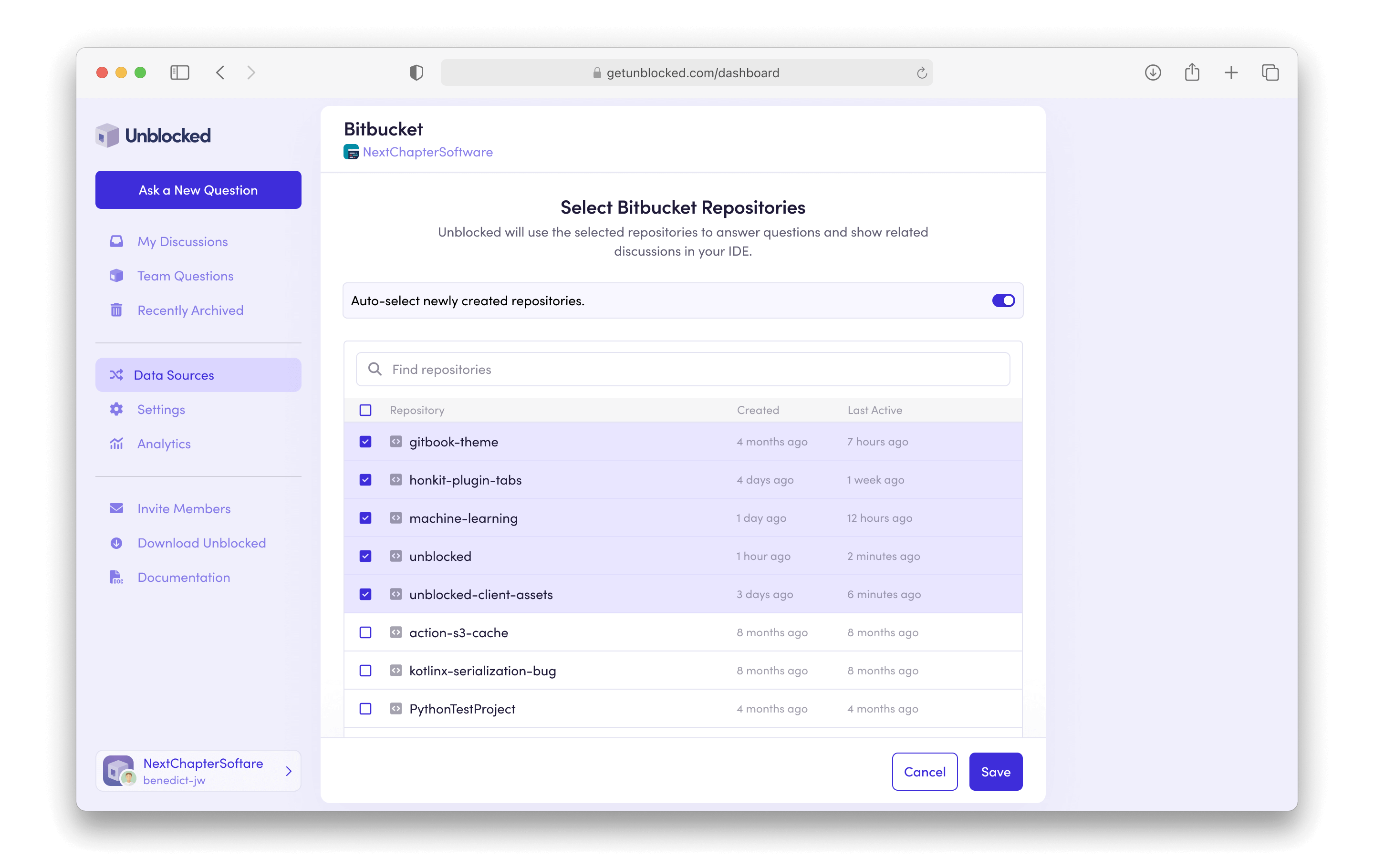Open the Safari share menu

[1192, 72]
